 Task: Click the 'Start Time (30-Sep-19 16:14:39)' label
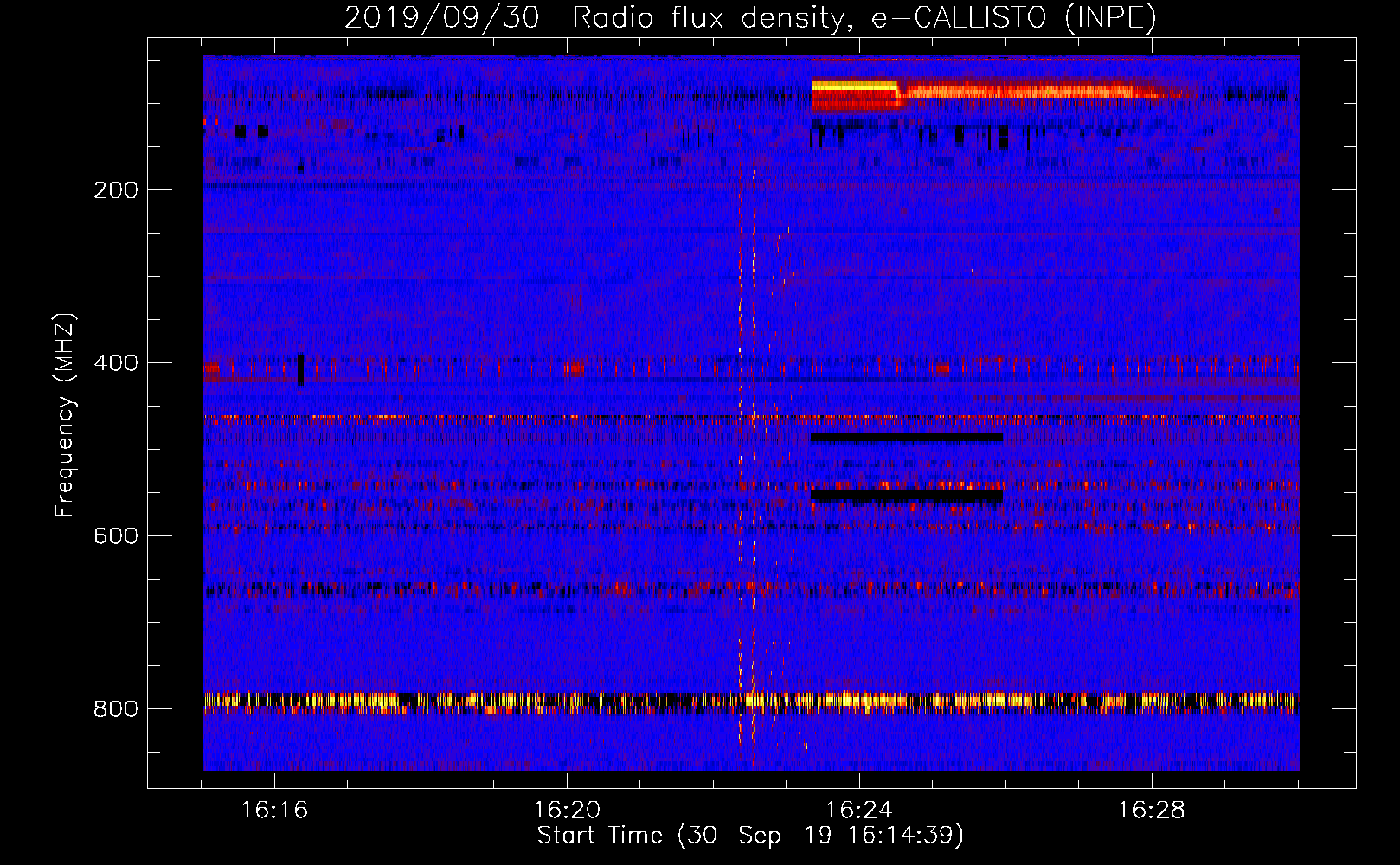750,836
